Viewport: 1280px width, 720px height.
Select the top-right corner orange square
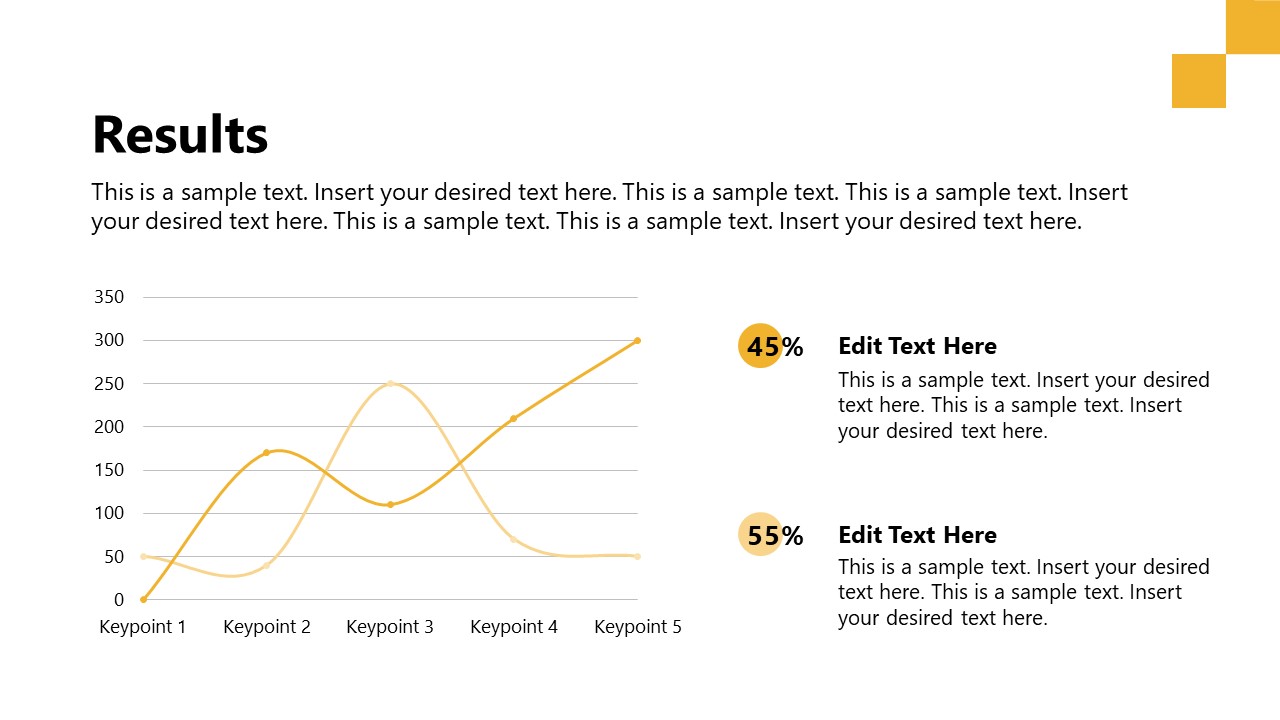1253,27
